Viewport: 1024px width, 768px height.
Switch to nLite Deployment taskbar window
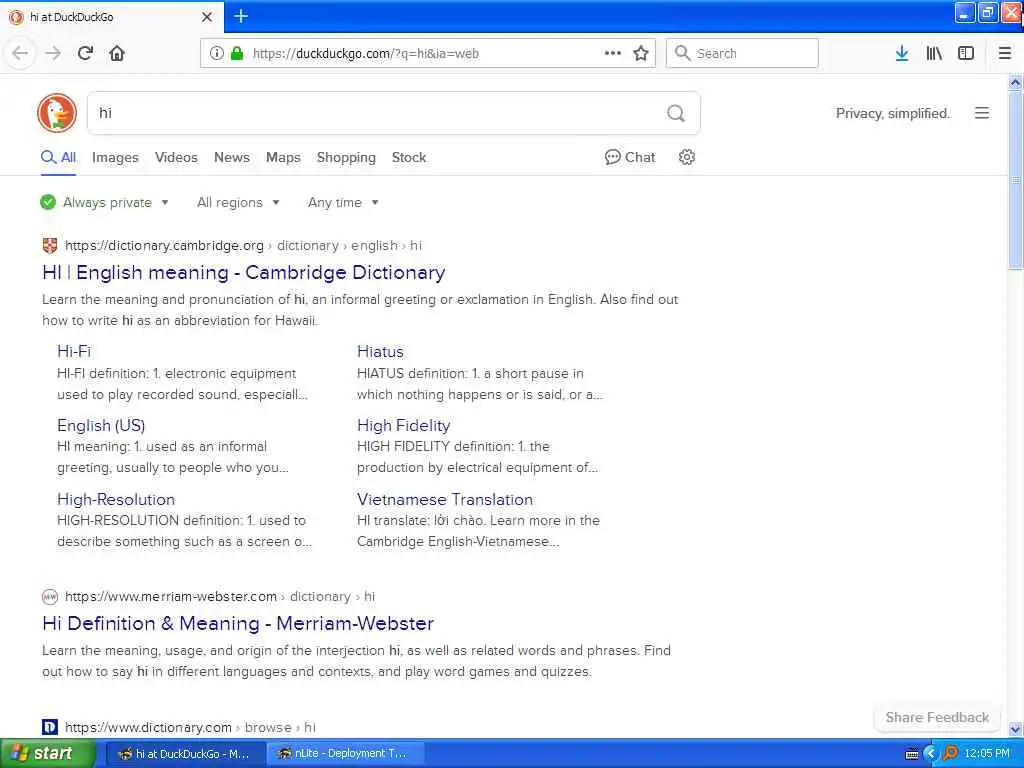tap(346, 754)
